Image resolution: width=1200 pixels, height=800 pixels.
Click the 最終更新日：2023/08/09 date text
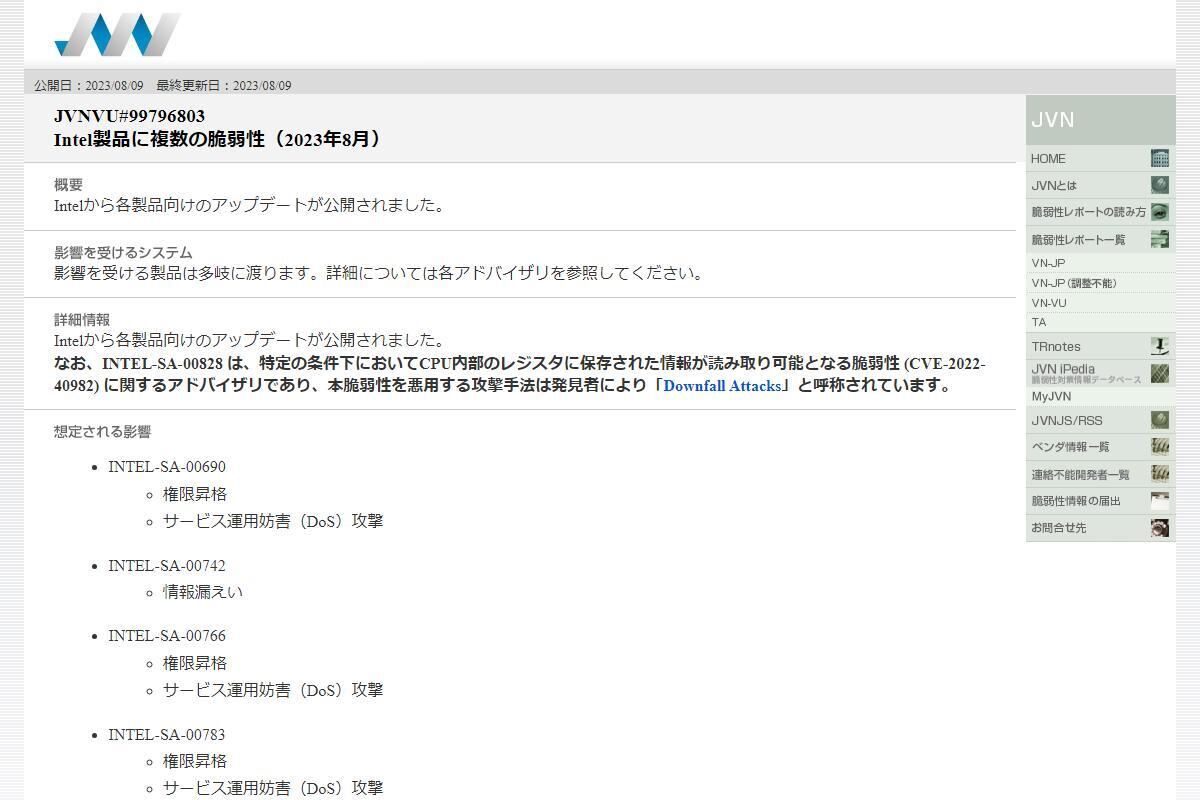point(224,86)
